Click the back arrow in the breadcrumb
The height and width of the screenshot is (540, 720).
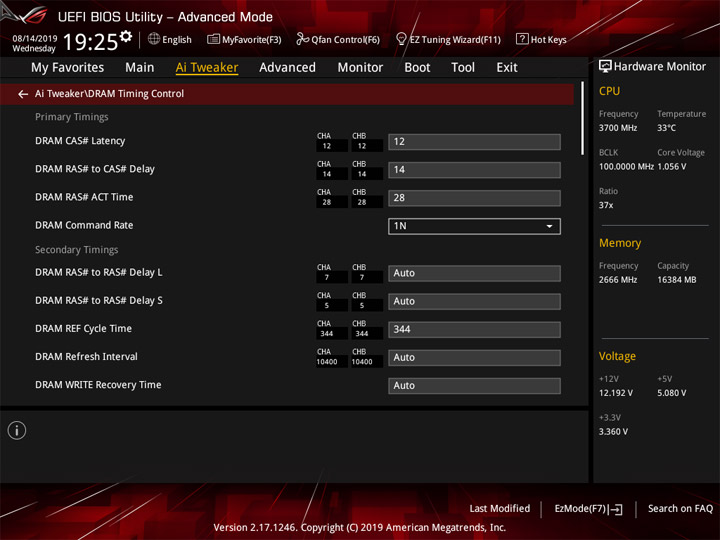(23, 94)
